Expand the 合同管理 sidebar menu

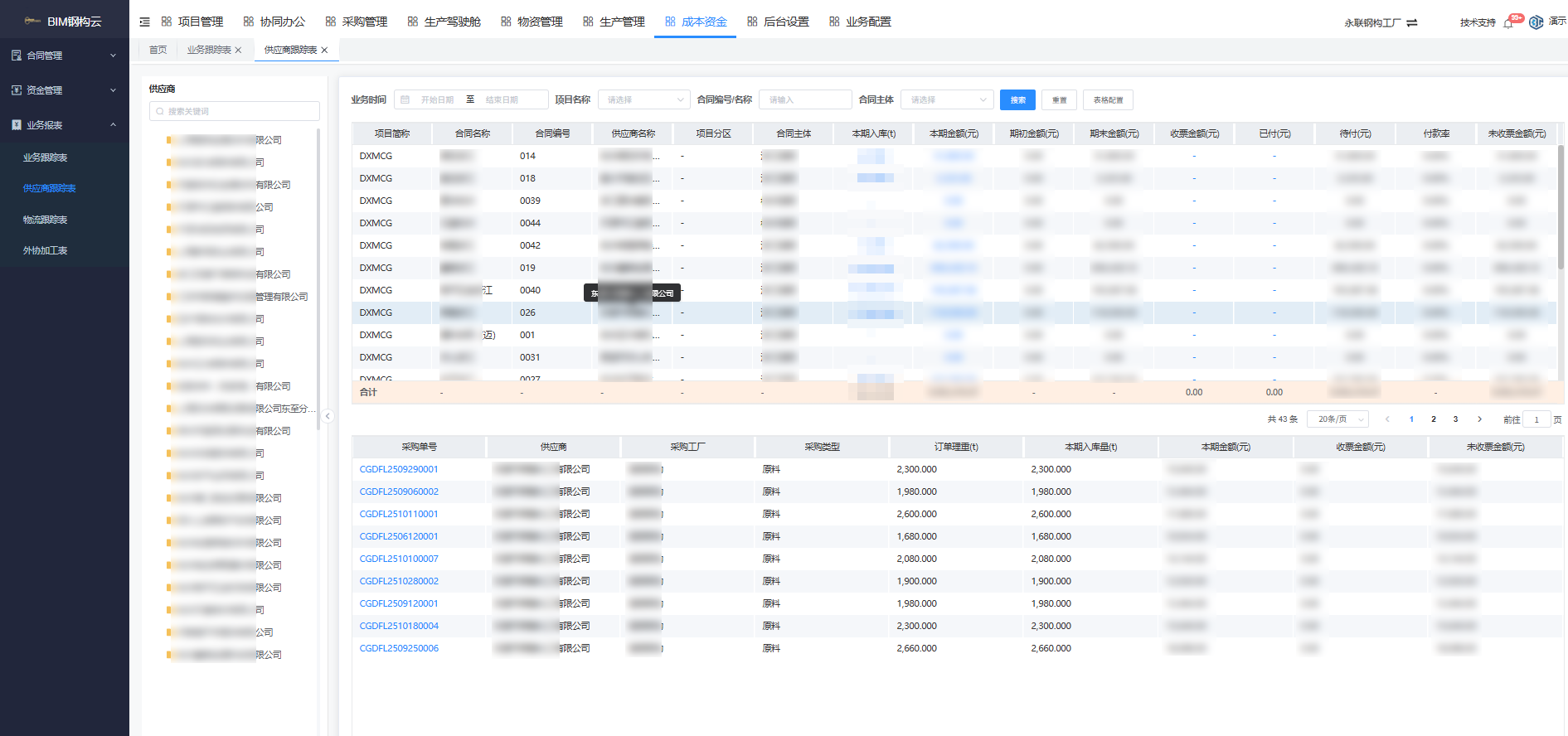(x=65, y=56)
